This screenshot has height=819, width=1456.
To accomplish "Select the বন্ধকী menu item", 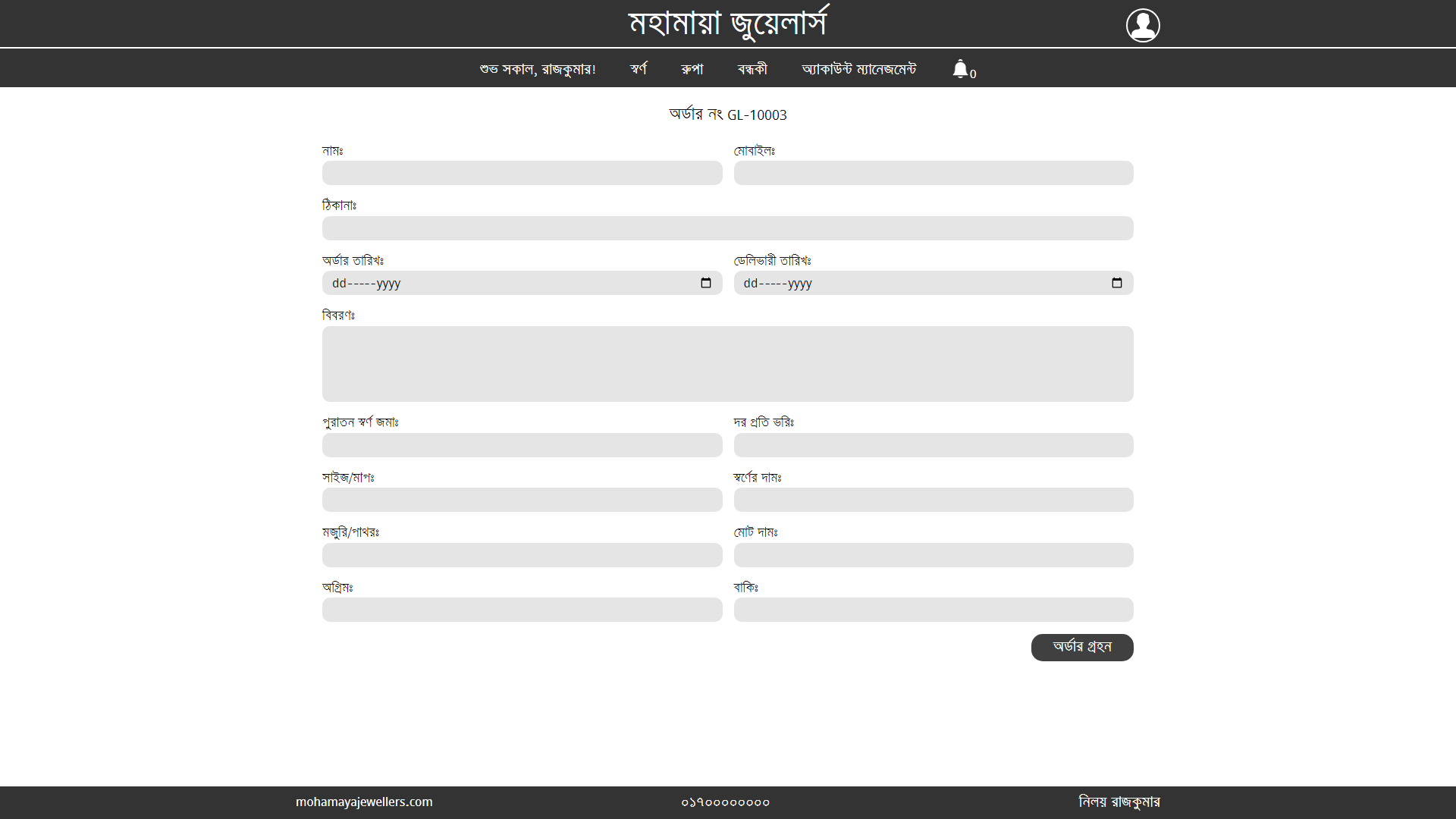I will [752, 69].
